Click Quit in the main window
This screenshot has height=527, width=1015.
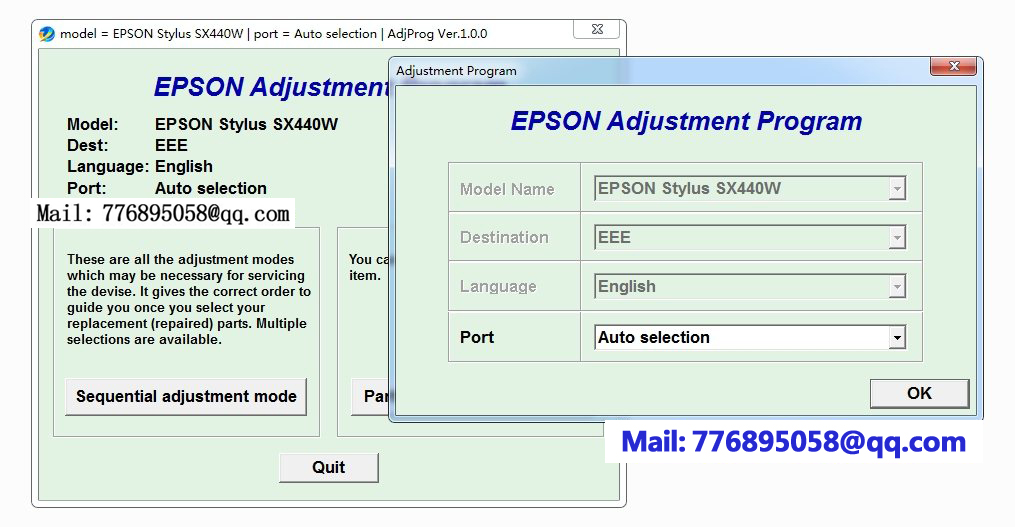click(x=329, y=467)
